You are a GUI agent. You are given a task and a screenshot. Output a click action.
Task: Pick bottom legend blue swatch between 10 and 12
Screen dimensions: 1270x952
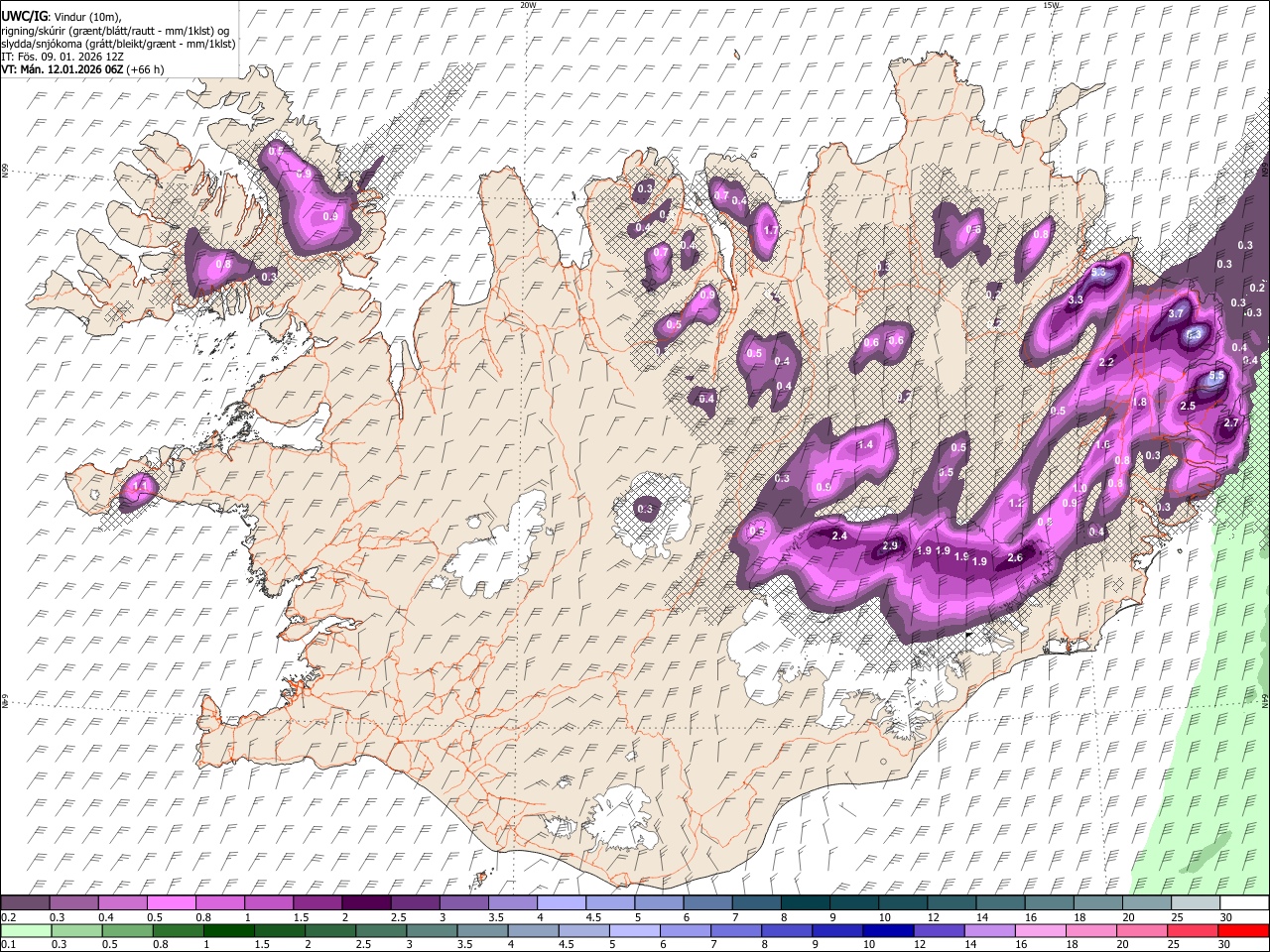click(888, 931)
